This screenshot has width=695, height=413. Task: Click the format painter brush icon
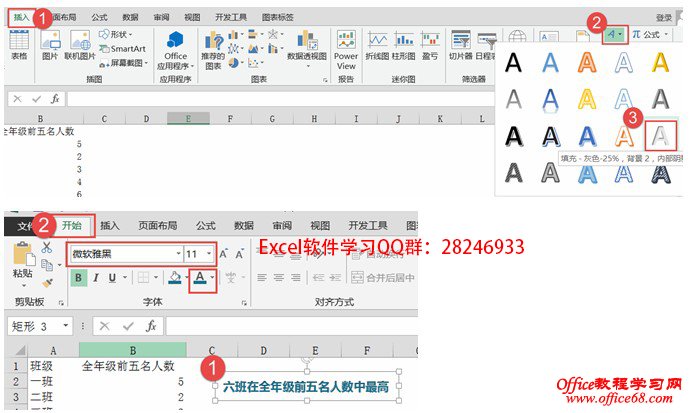pyautogui.click(x=47, y=282)
